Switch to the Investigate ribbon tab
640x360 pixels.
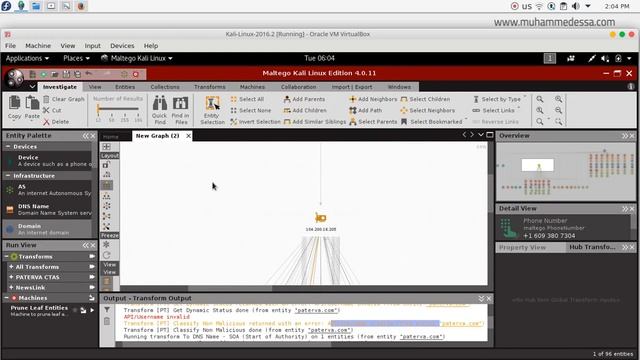[60, 87]
